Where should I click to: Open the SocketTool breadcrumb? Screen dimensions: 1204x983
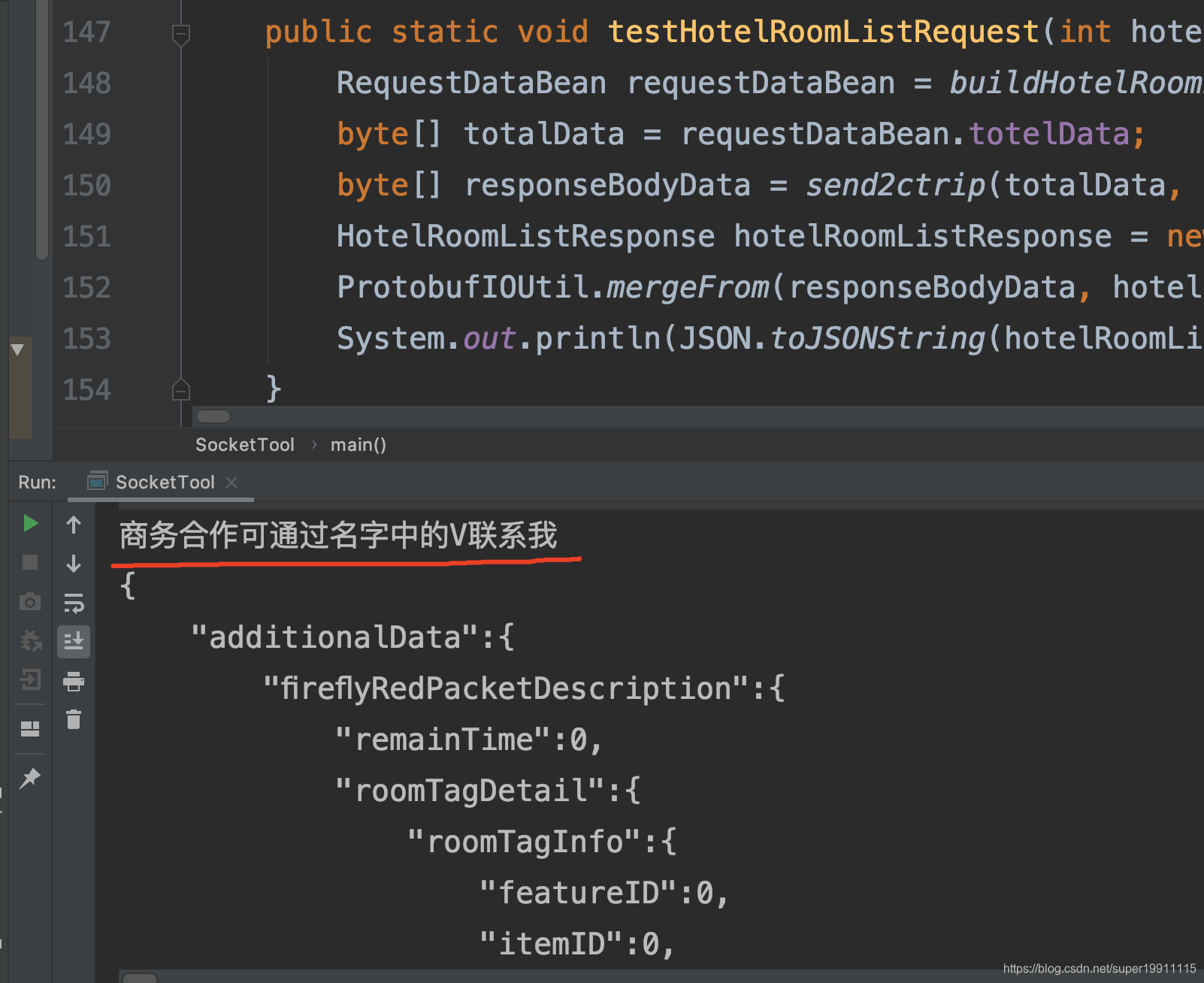pos(245,445)
